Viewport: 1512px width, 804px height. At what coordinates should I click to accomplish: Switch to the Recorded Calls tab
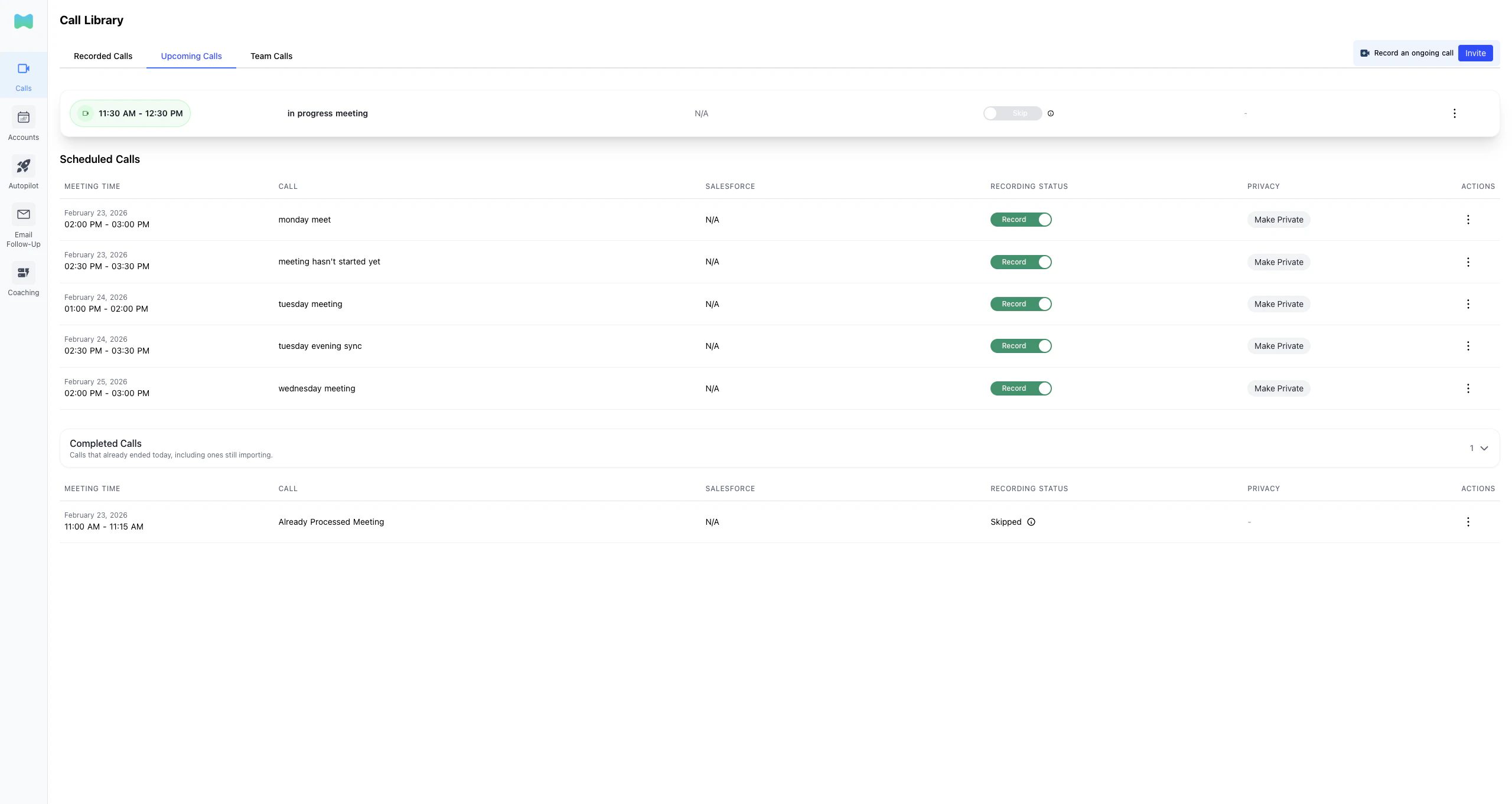(103, 56)
